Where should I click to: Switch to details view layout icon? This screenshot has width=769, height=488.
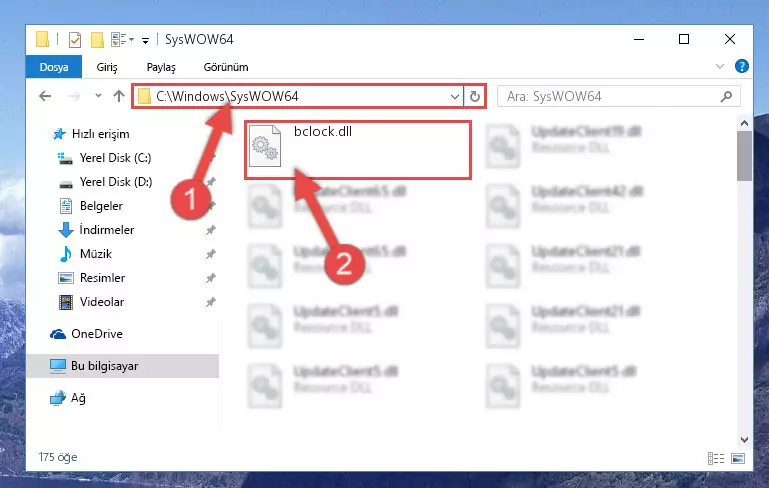click(716, 459)
